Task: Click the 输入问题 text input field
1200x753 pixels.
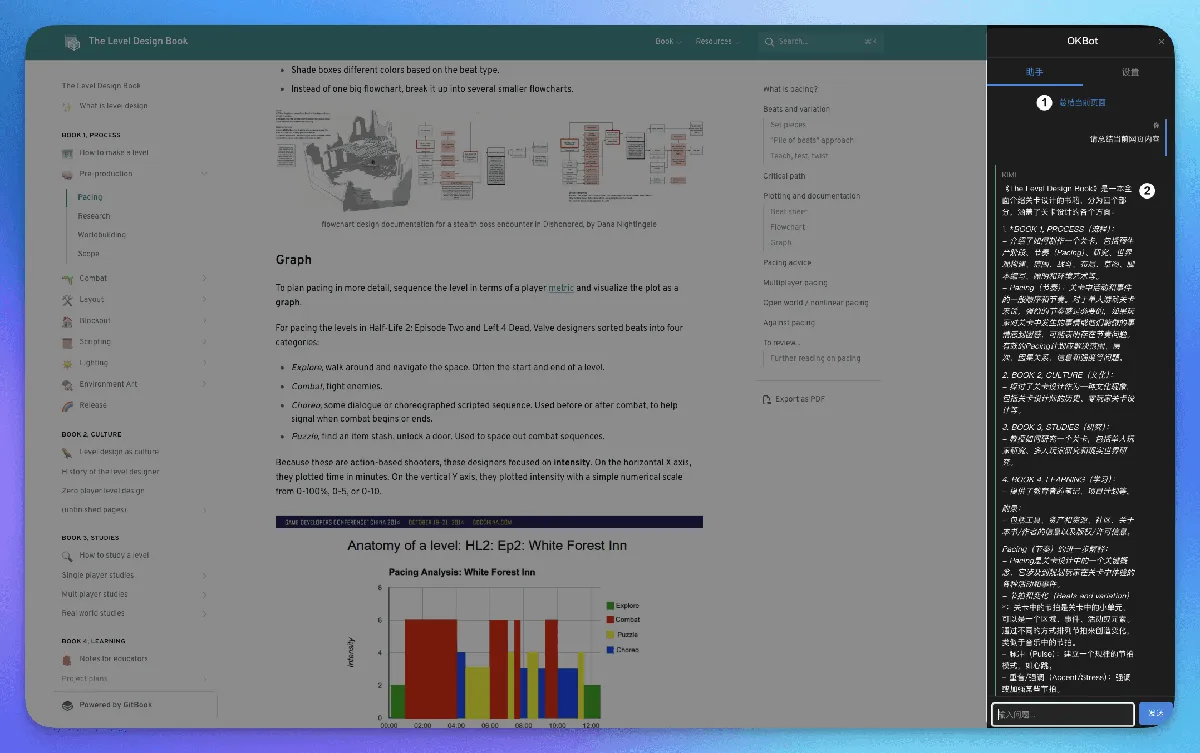Action: coord(1062,714)
